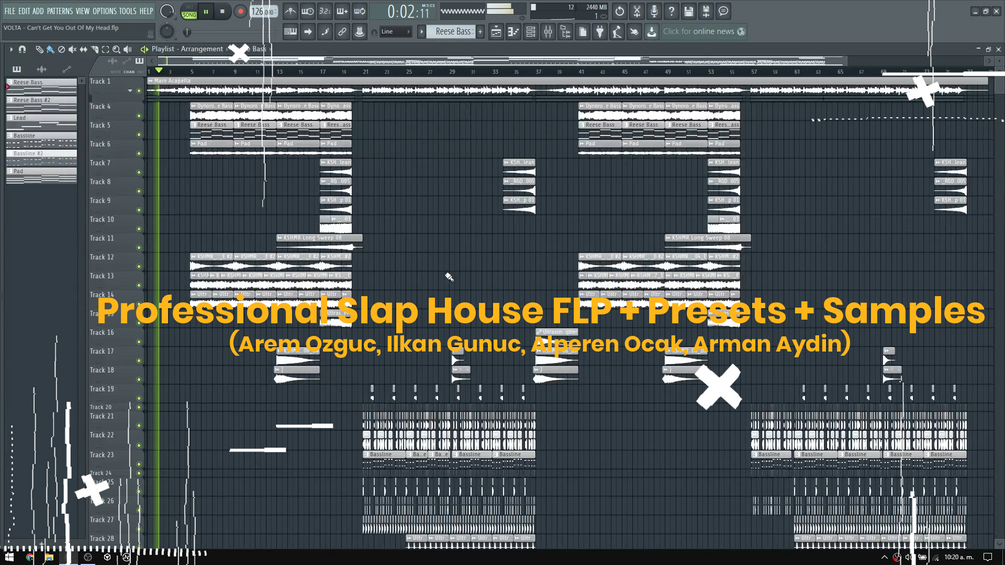Image resolution: width=1005 pixels, height=565 pixels.
Task: Select the Draw pencil tool in Playlist
Action: (x=40, y=49)
